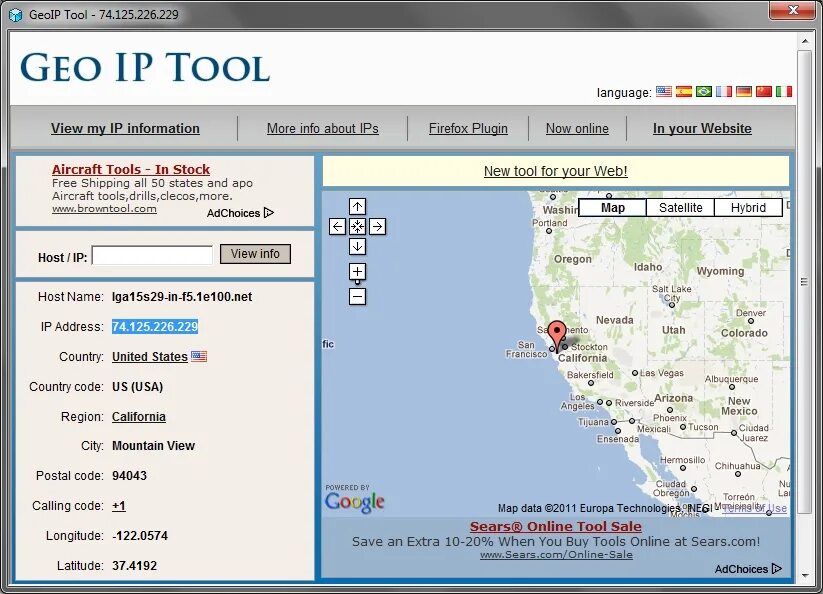Click host name lga15s29-in-f5.1e100.net
The image size is (823, 594).
pyautogui.click(x=182, y=297)
